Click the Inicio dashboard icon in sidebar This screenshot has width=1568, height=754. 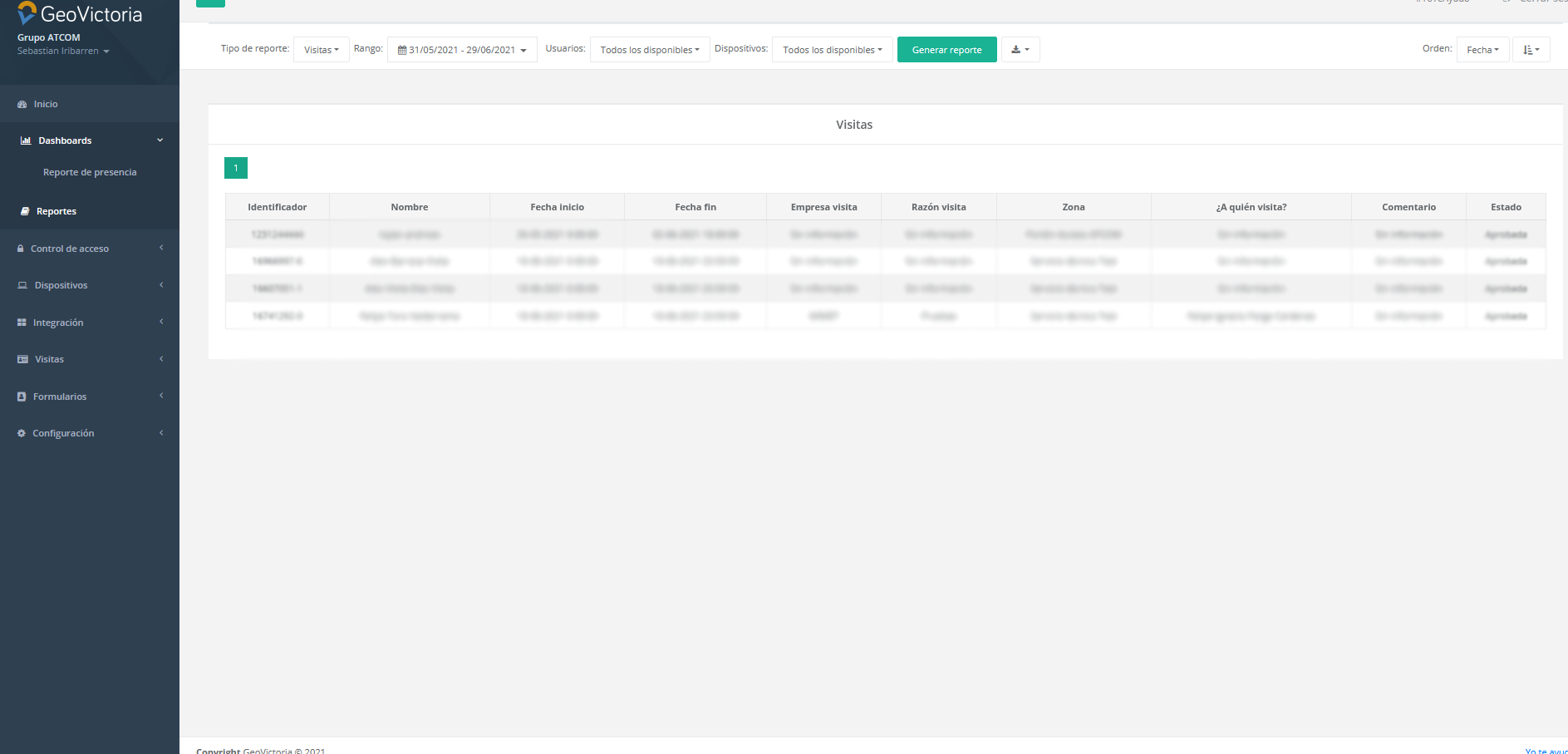(x=22, y=105)
